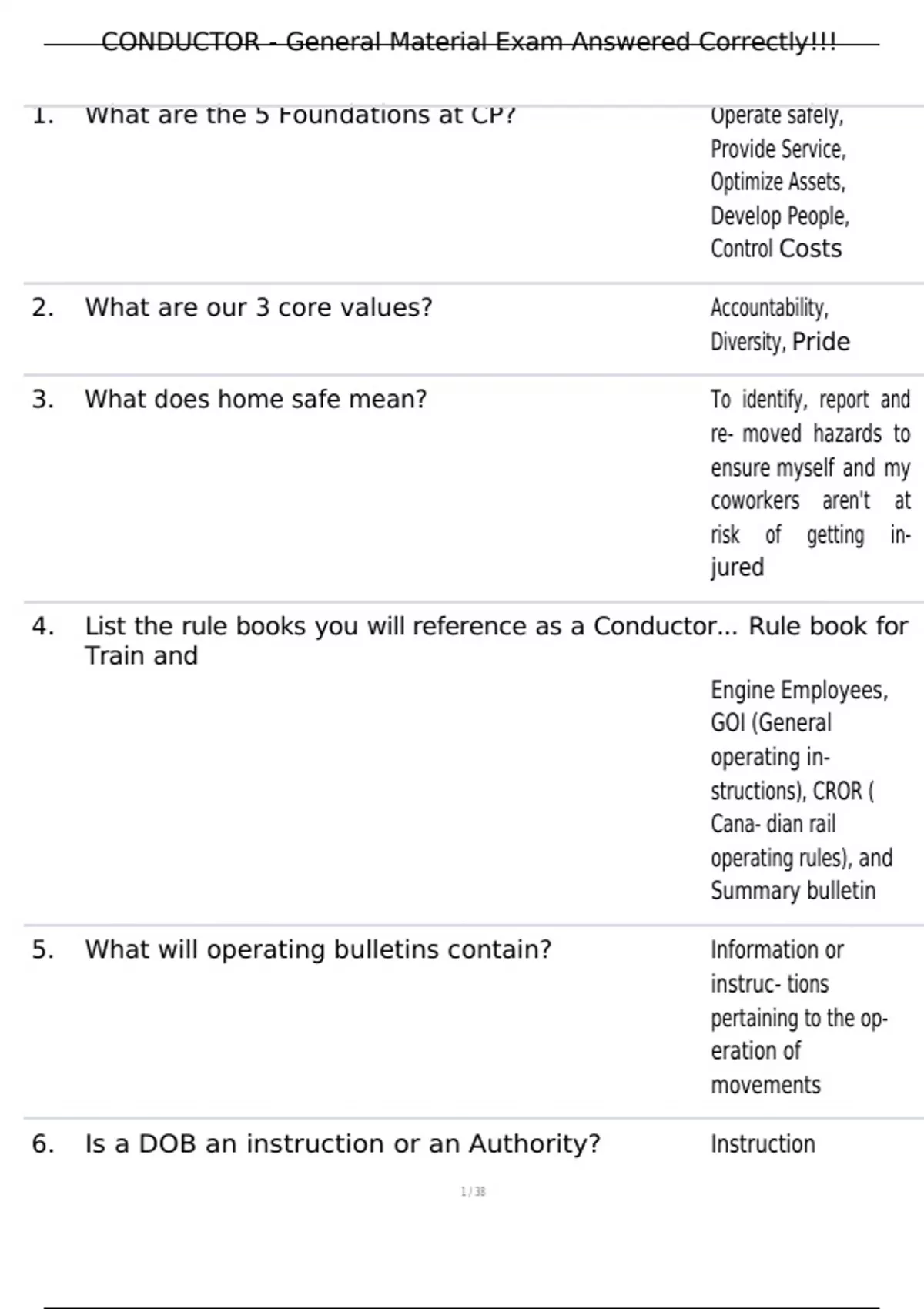Select the "Information or" answer line
The image size is (924, 1309).
777,950
